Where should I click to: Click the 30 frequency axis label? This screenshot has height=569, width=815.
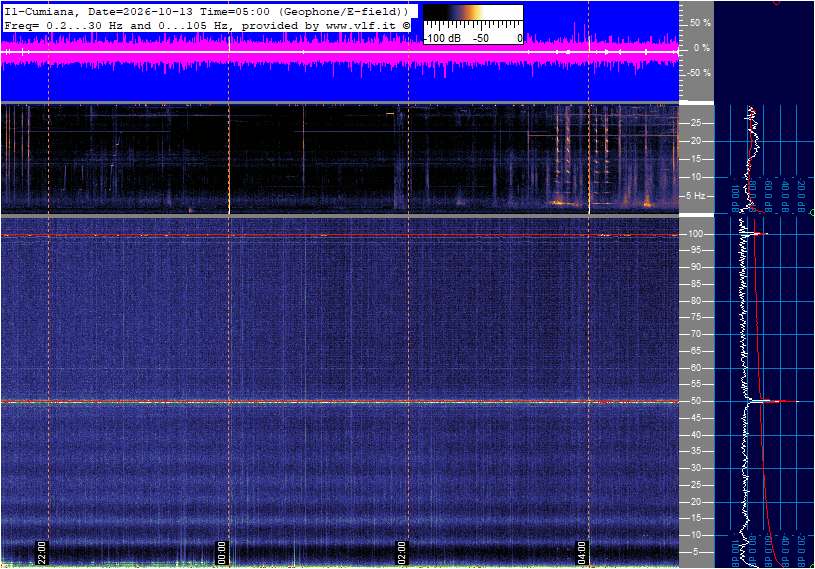695,468
